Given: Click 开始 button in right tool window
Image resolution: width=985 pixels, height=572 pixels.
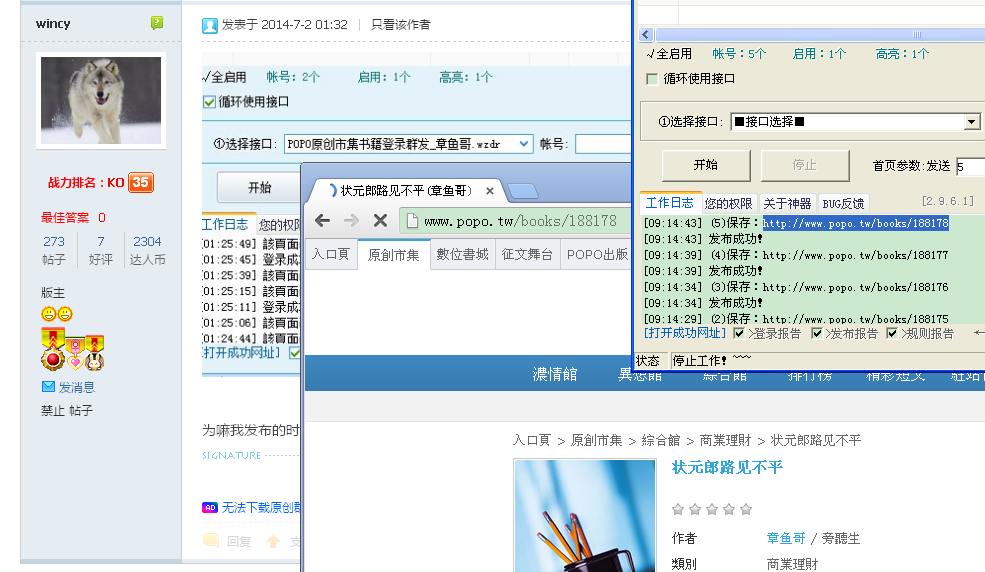Looking at the screenshot, I should click(x=706, y=165).
